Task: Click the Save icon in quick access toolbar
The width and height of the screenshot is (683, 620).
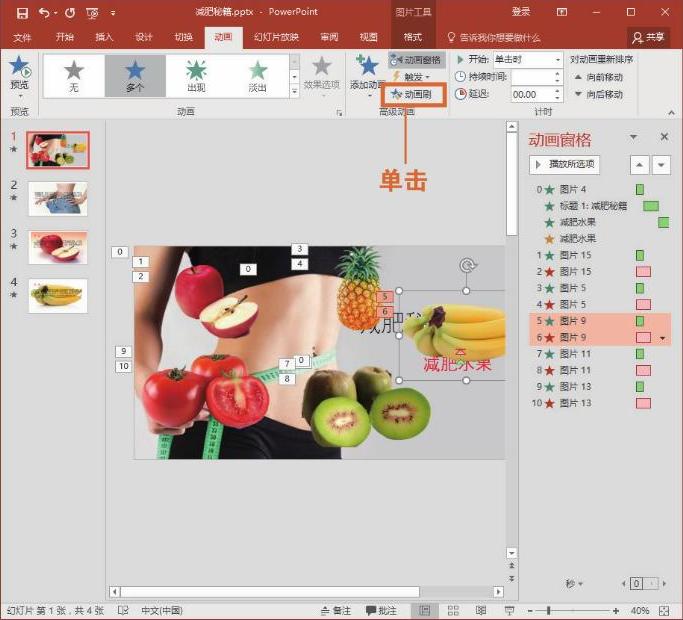Action: (22, 13)
